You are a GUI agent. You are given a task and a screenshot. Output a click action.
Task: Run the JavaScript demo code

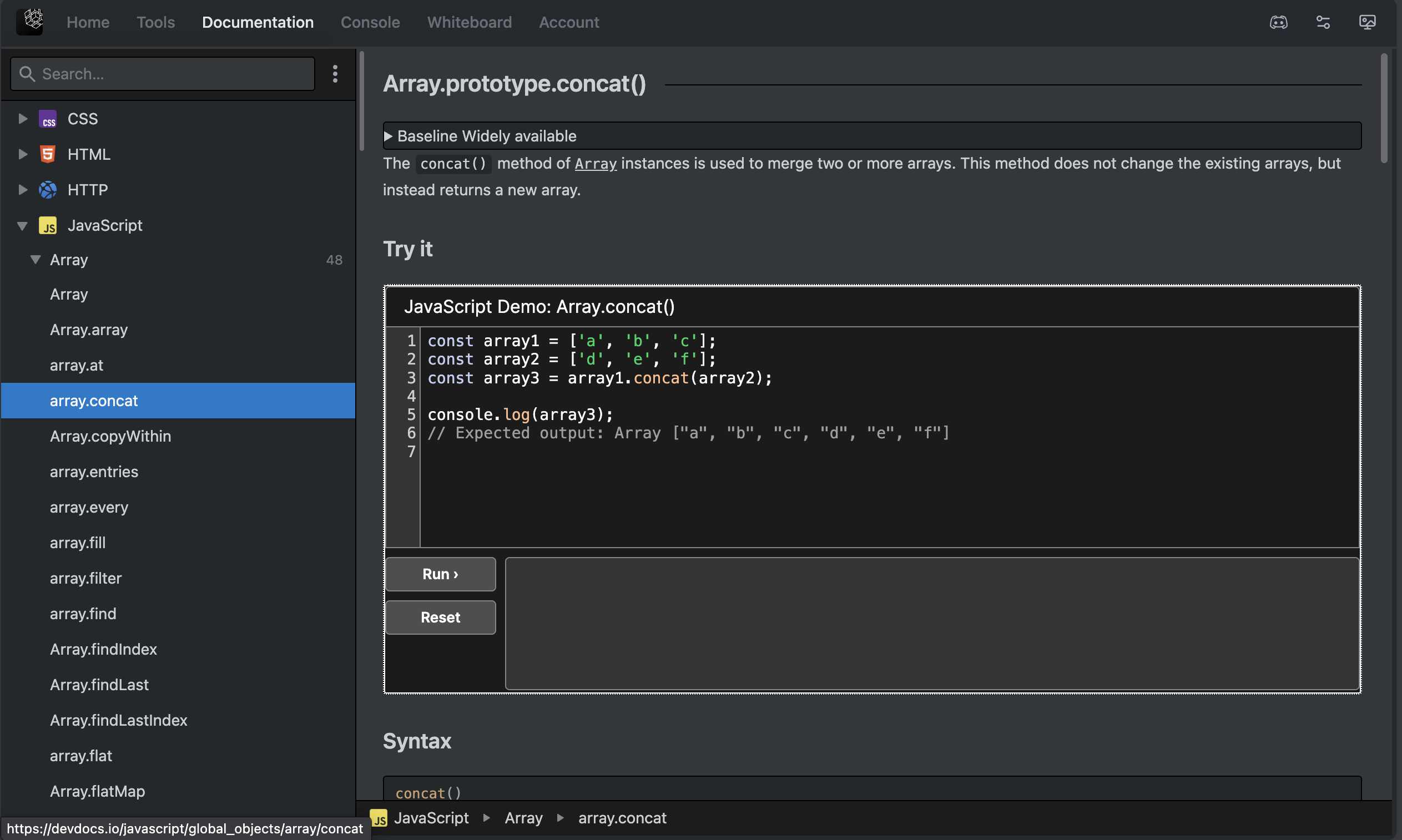441,574
